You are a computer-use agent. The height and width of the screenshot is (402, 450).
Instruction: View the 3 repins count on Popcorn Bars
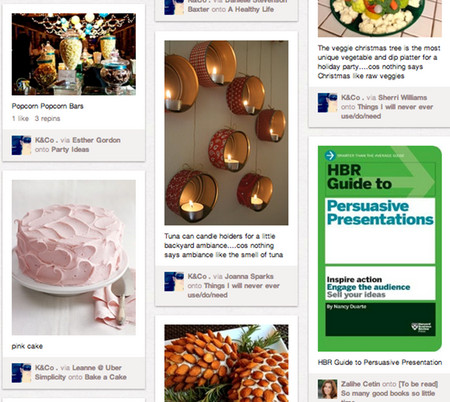click(x=47, y=118)
